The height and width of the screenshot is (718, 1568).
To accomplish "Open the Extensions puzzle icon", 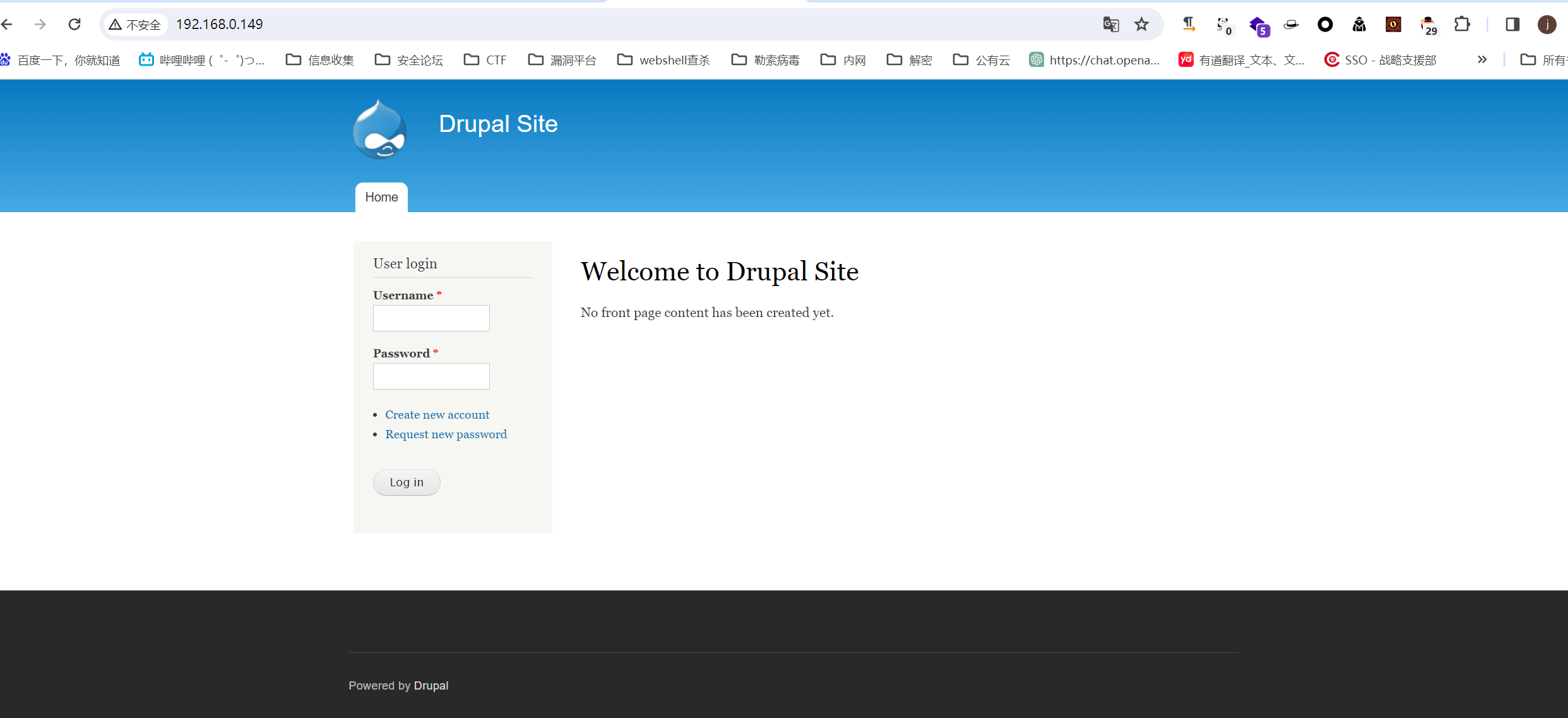I will tap(1462, 24).
